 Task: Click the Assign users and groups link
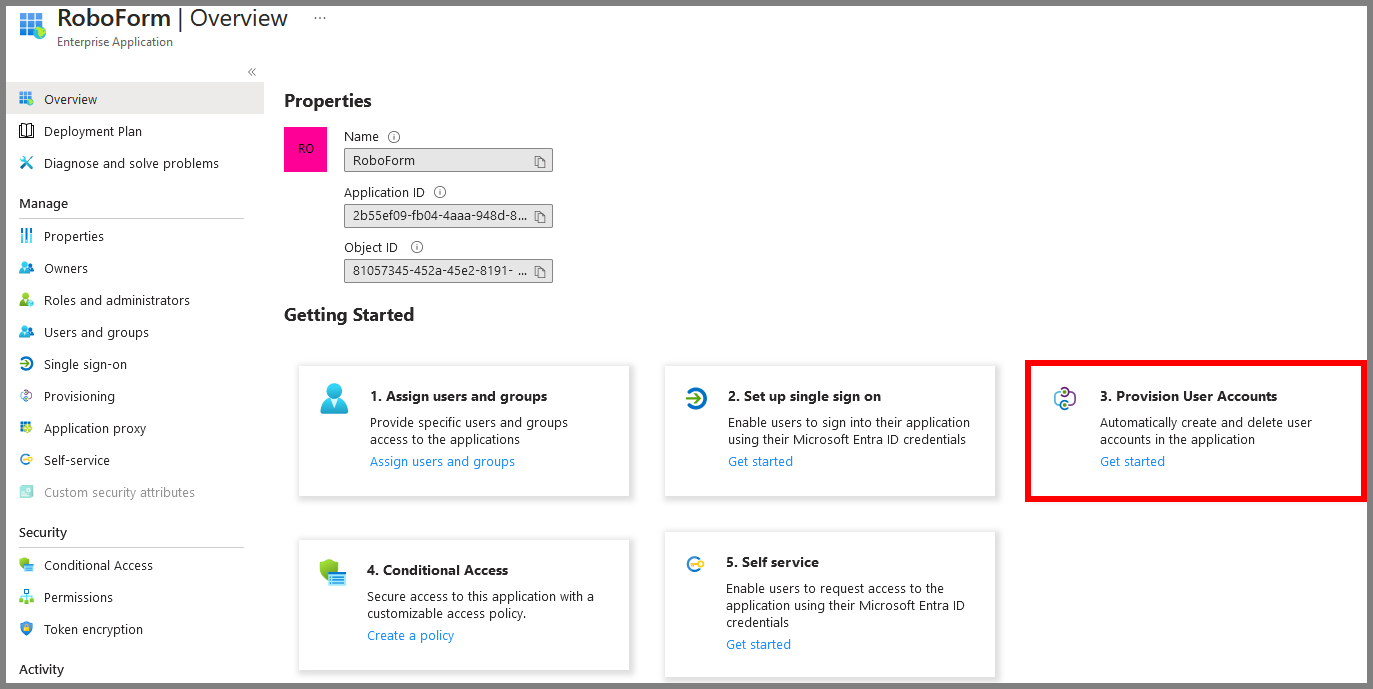[442, 461]
